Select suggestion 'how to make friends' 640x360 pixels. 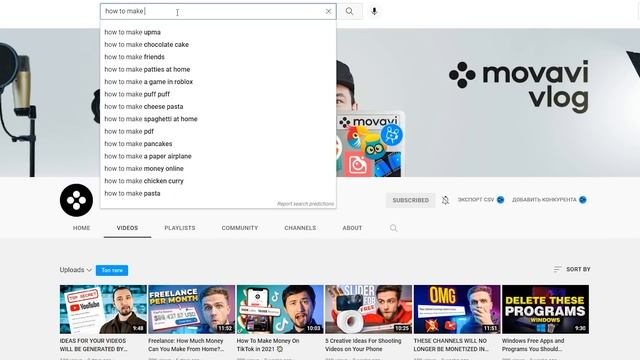(x=218, y=57)
